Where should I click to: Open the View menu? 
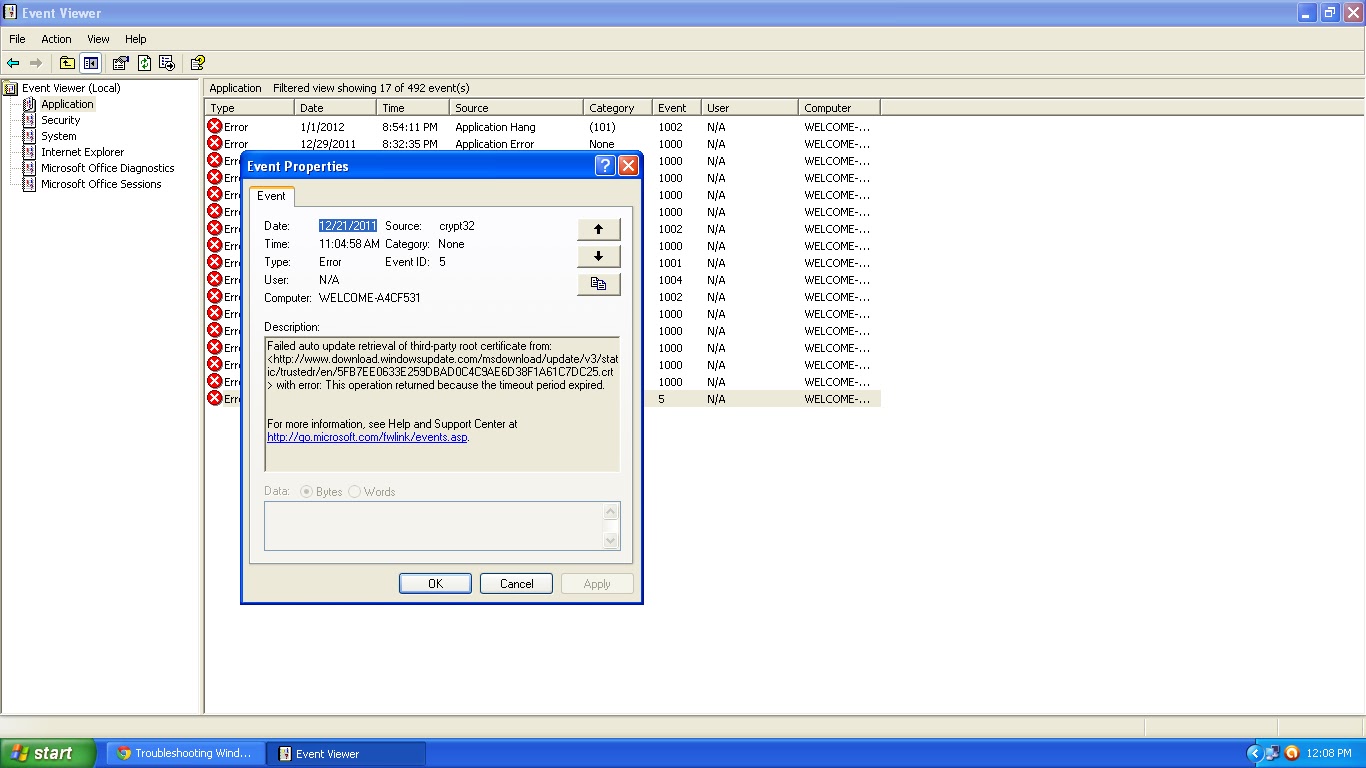98,39
